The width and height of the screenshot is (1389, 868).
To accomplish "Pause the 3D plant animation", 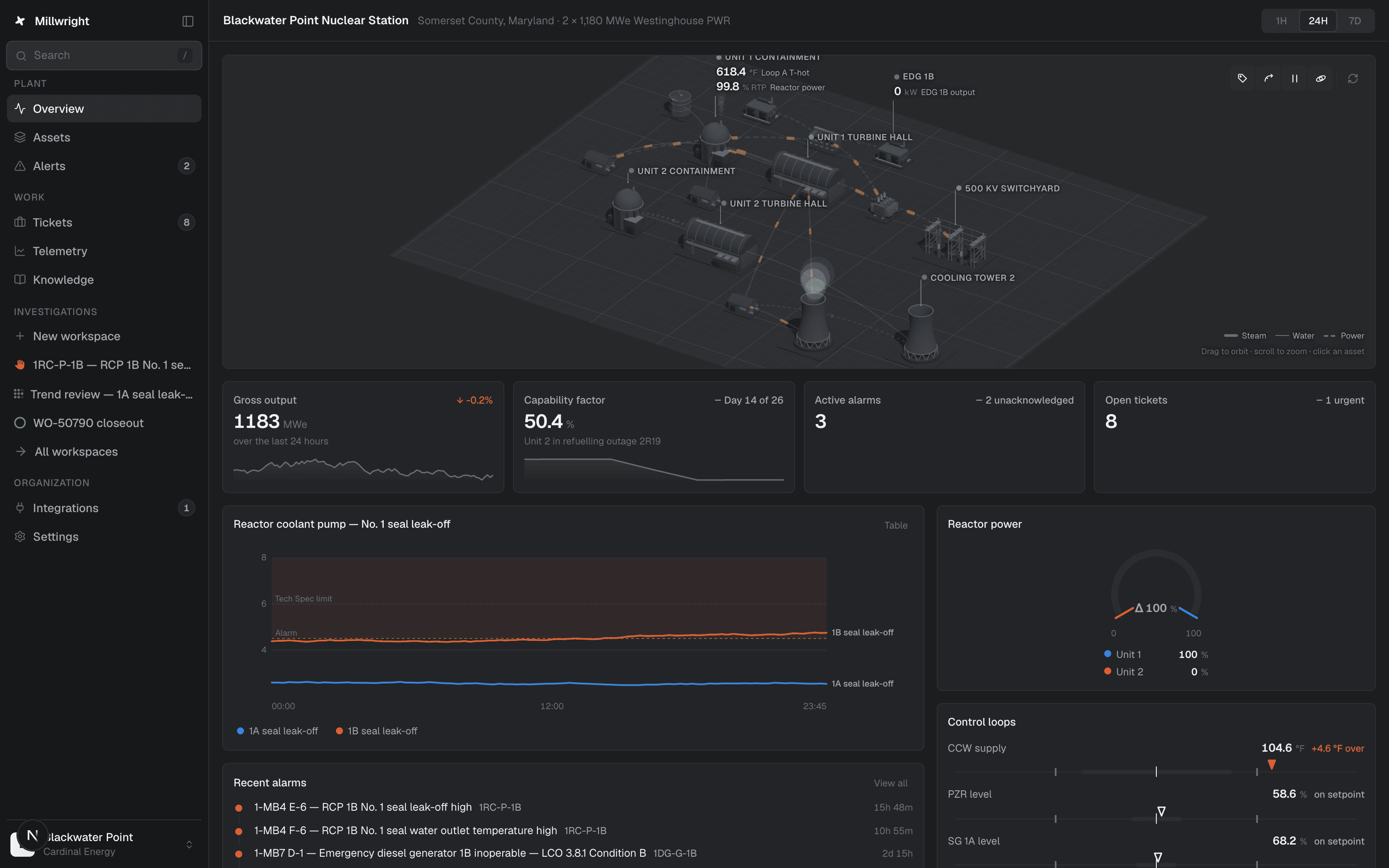I will click(1295, 78).
